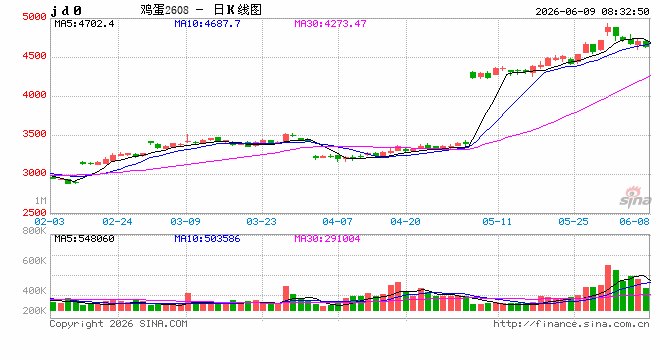Click the 02-24 date label

tap(117, 221)
